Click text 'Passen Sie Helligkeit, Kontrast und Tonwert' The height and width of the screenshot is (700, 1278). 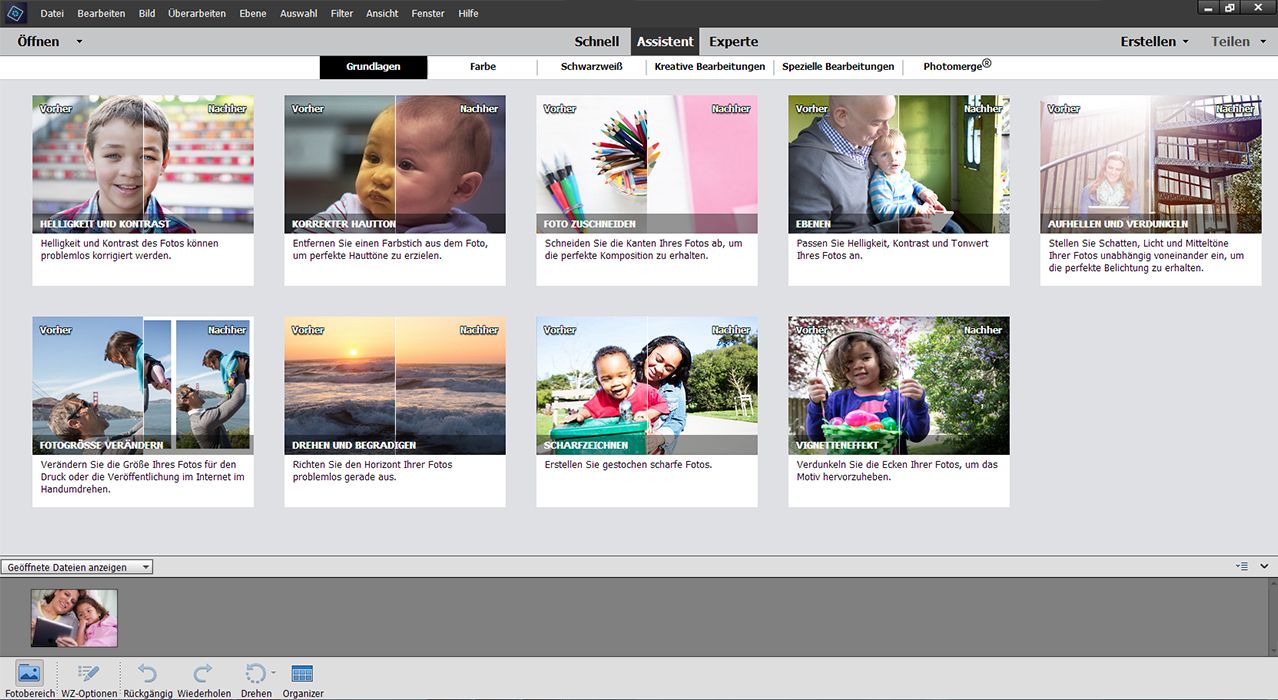[x=893, y=244]
